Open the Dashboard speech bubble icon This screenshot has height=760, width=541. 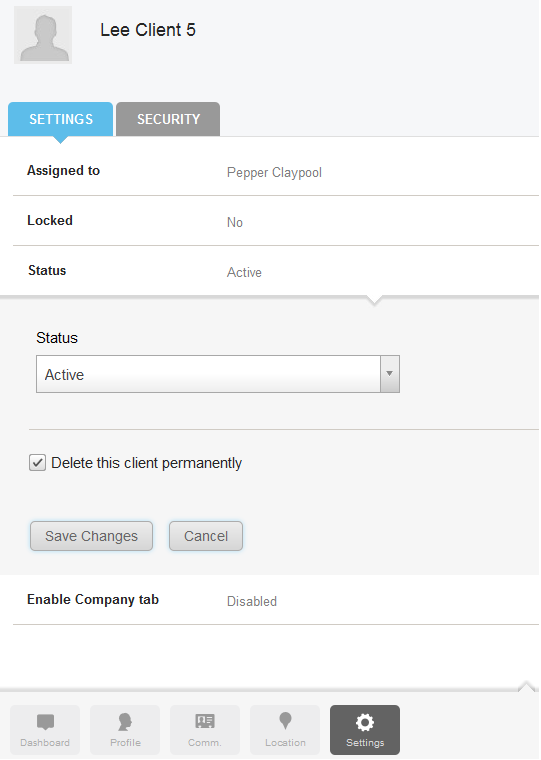[45, 722]
